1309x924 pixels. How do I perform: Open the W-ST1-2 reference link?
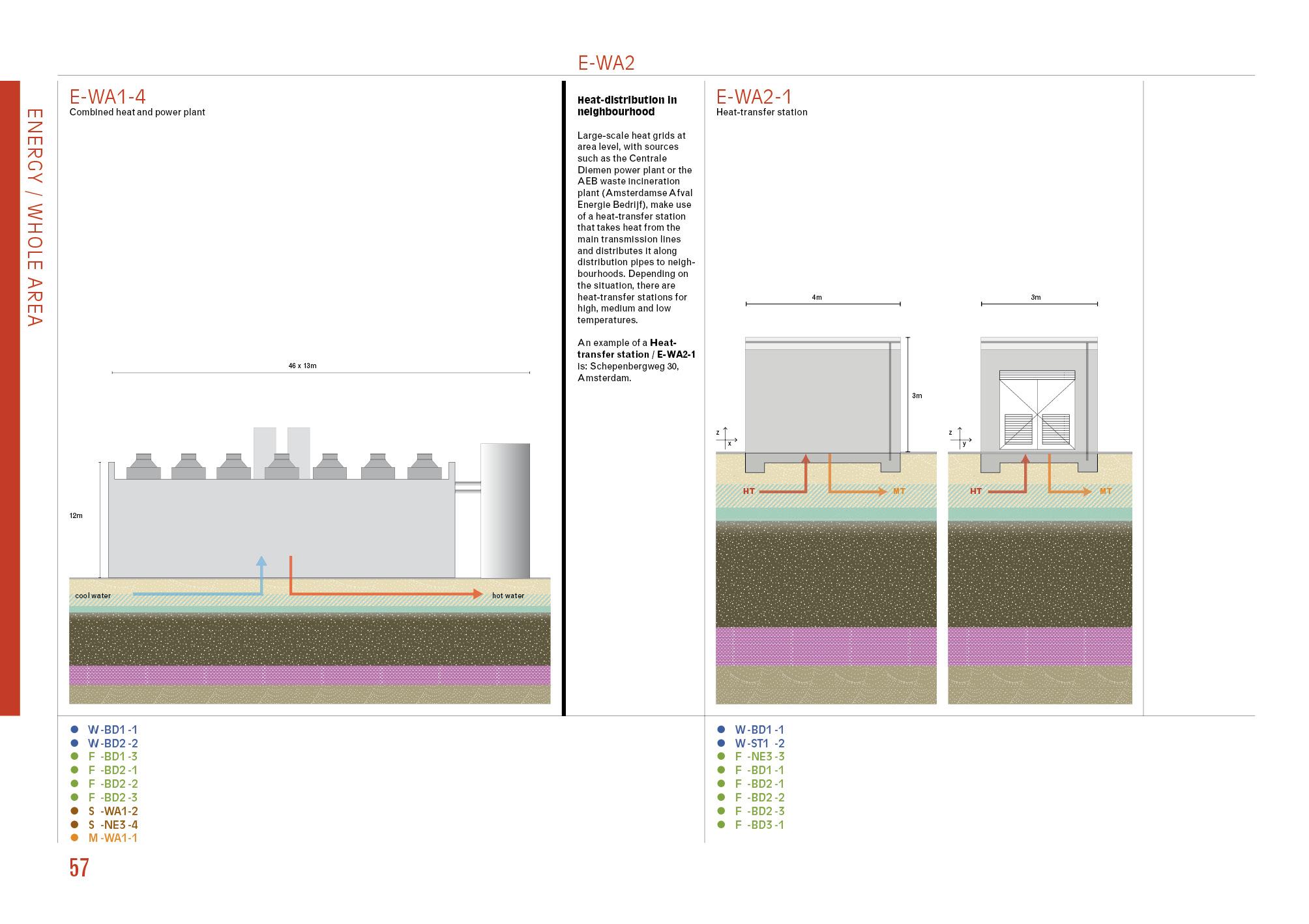point(759,744)
